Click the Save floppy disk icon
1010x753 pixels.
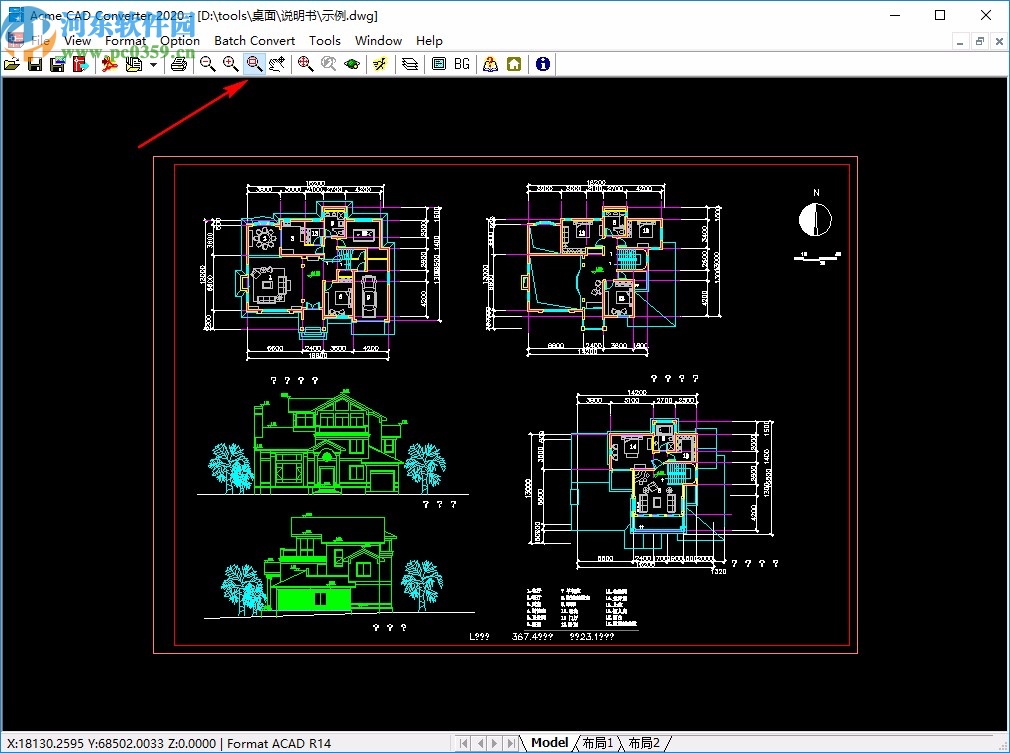coord(35,64)
